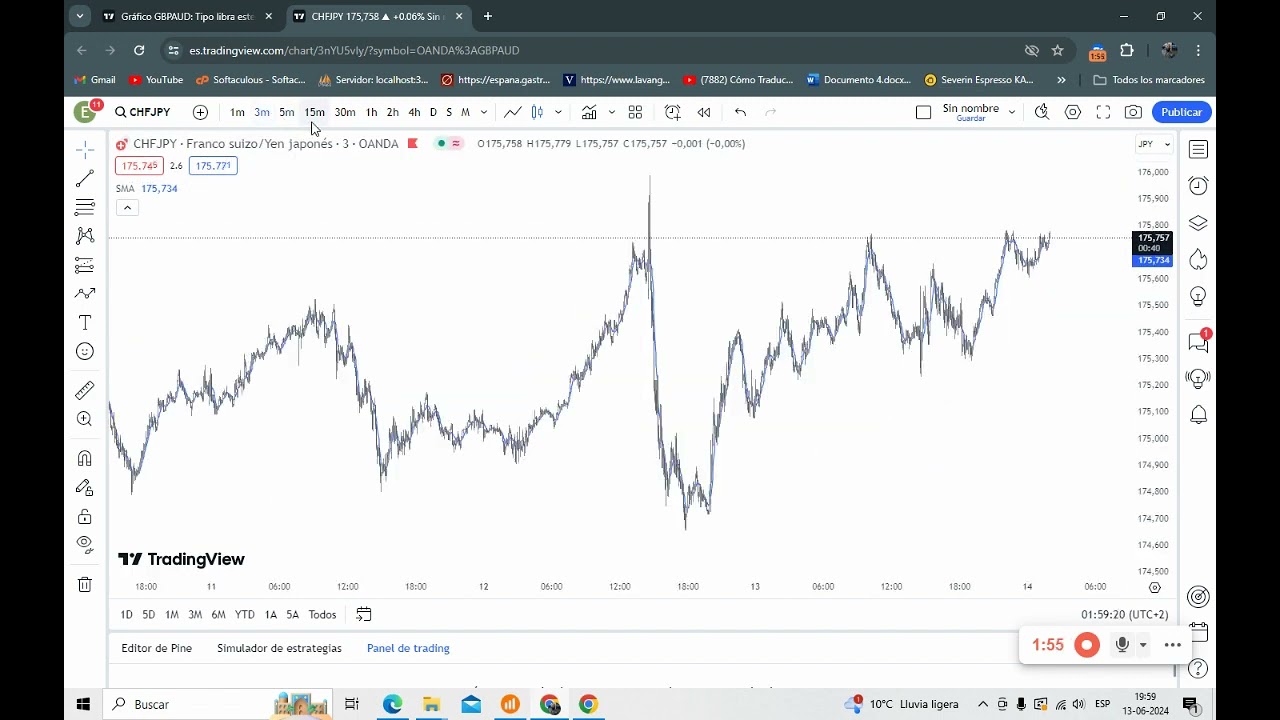
Task: Expand the JPY currency dropdown
Action: pos(1154,144)
